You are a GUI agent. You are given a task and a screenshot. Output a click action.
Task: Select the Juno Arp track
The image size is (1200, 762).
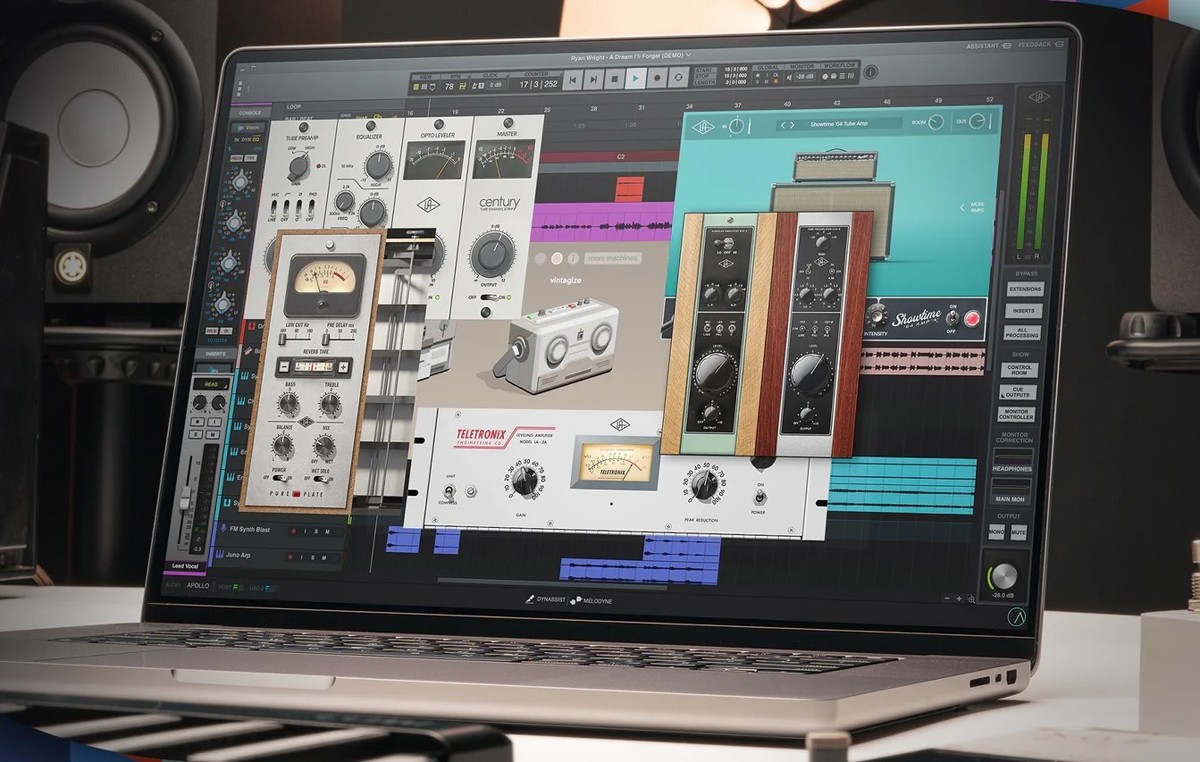tap(238, 555)
